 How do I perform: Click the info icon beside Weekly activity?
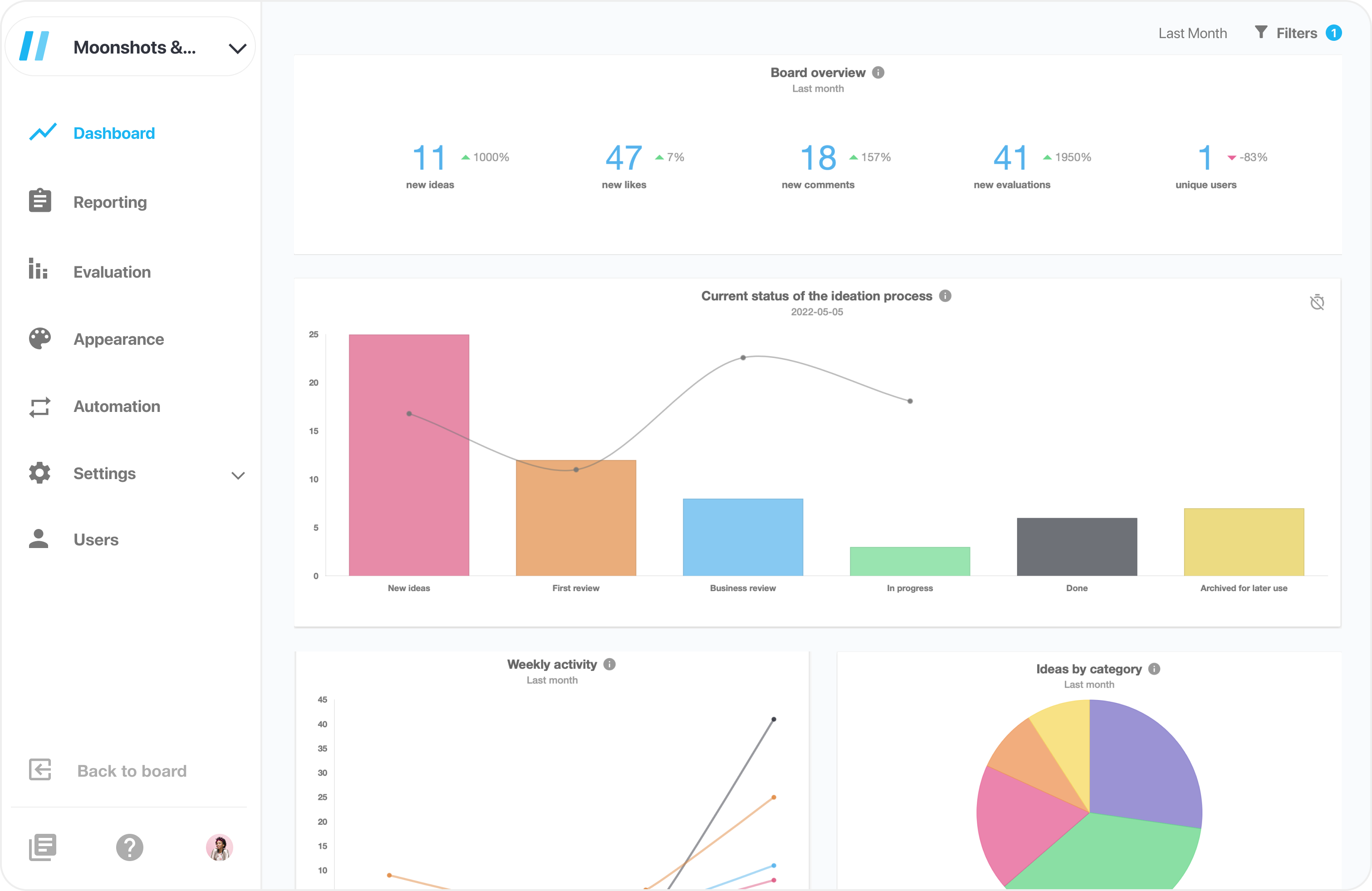(609, 664)
